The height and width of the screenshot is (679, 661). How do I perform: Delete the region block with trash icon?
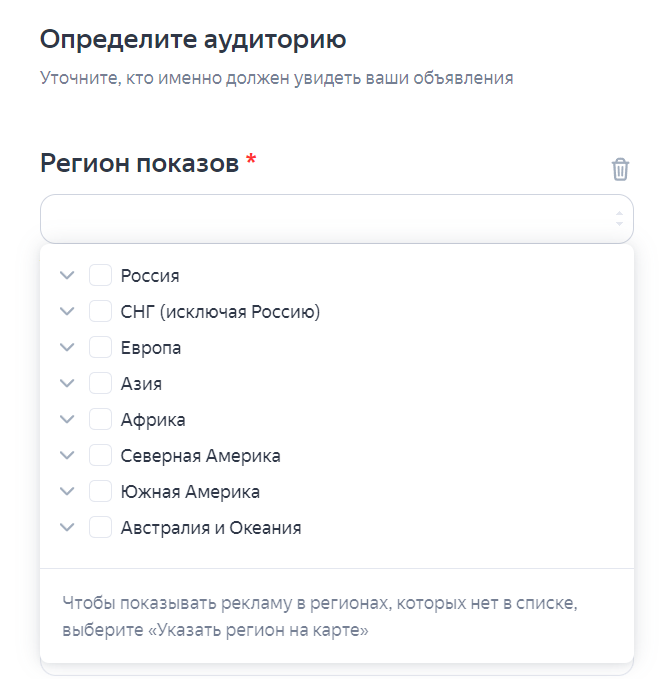pyautogui.click(x=620, y=169)
